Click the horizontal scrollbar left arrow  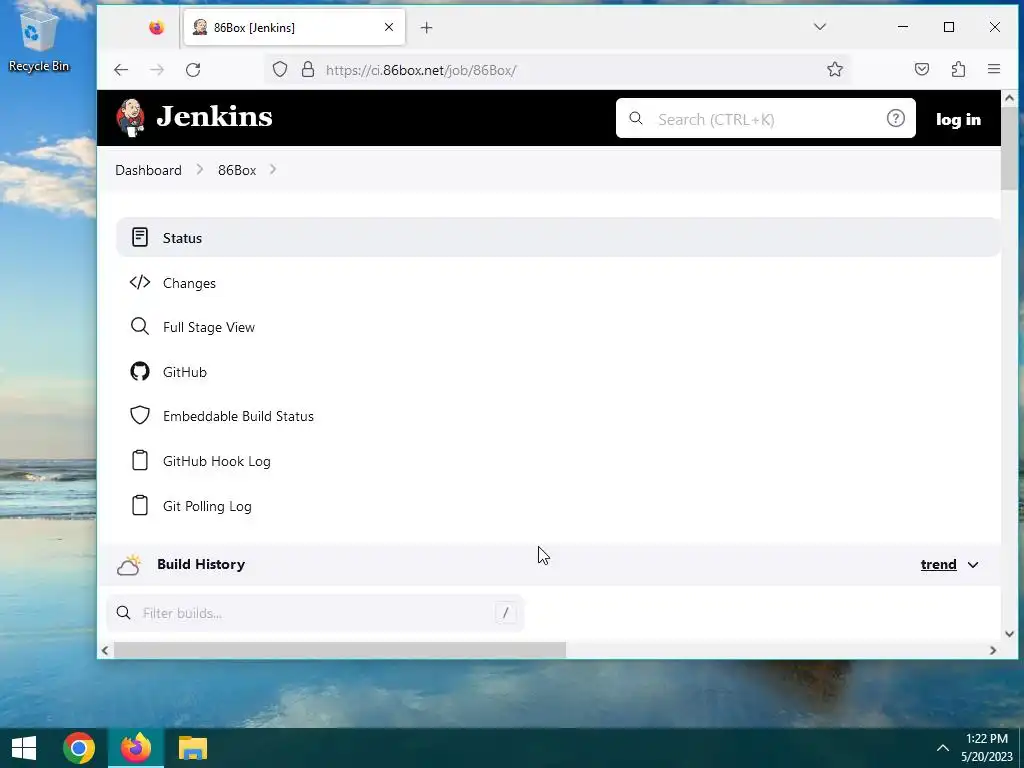click(105, 650)
